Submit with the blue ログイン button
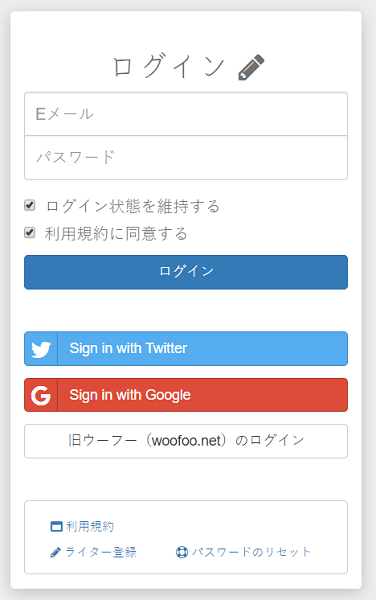Viewport: 376px width, 600px height. tap(186, 272)
